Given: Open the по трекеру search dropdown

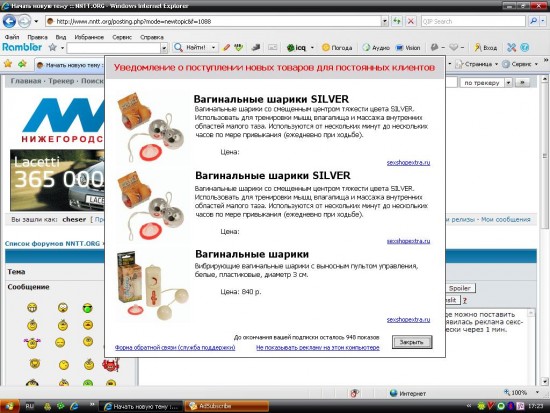Looking at the screenshot, I should click(x=508, y=82).
